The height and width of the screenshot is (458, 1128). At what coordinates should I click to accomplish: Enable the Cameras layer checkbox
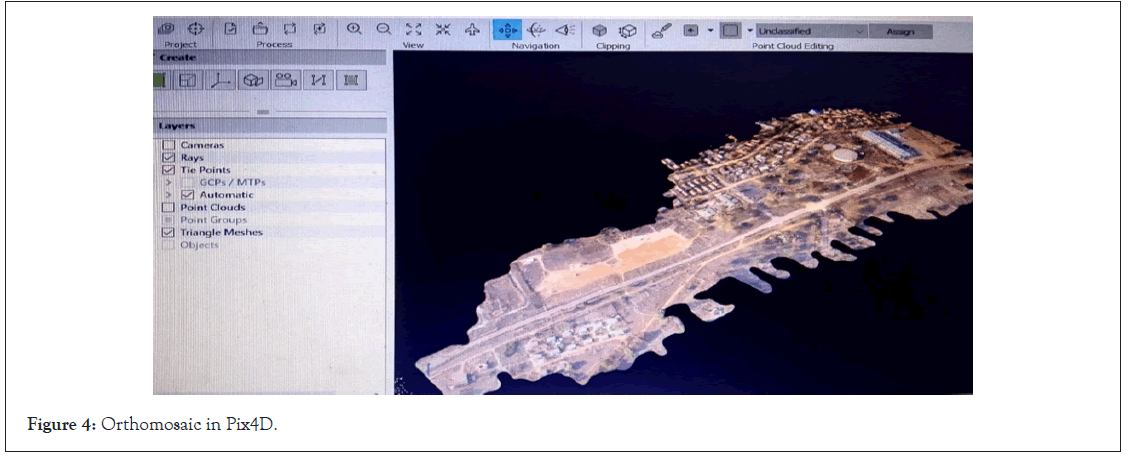[168, 145]
